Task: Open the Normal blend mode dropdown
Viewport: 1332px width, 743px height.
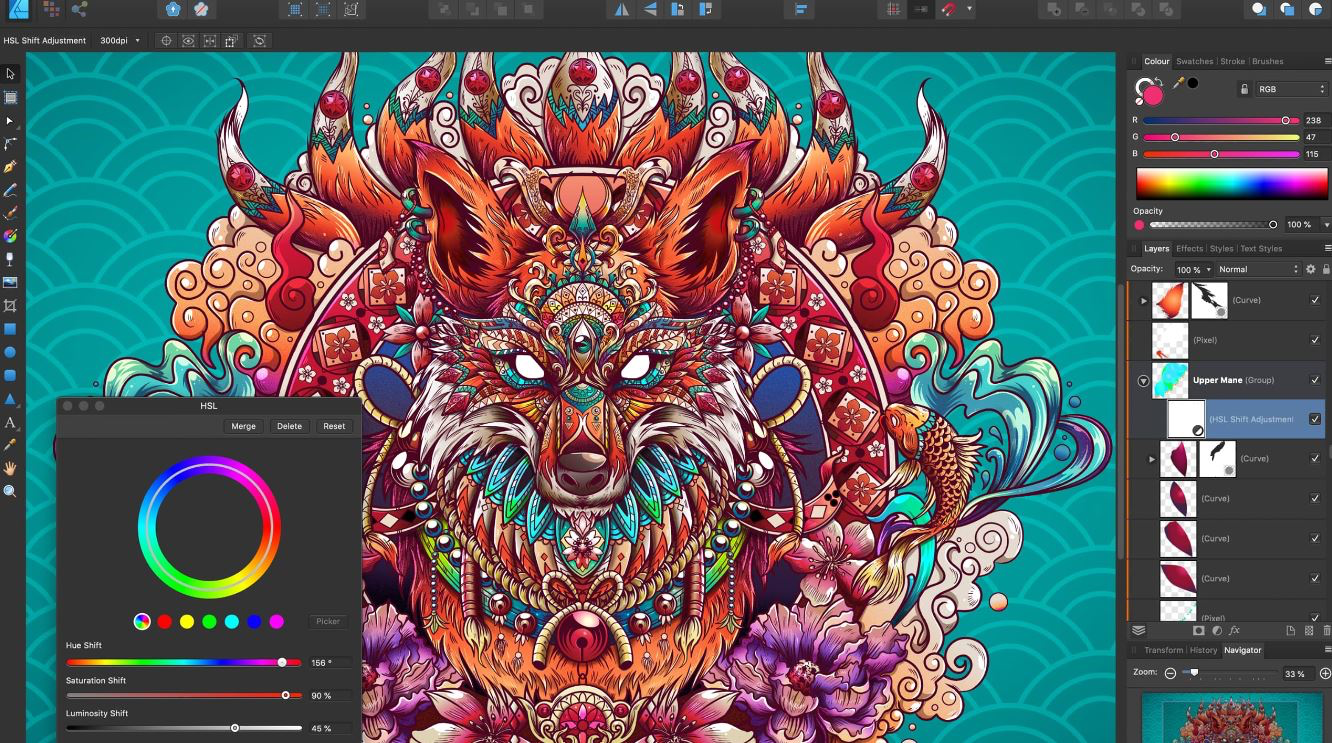Action: (x=1257, y=268)
